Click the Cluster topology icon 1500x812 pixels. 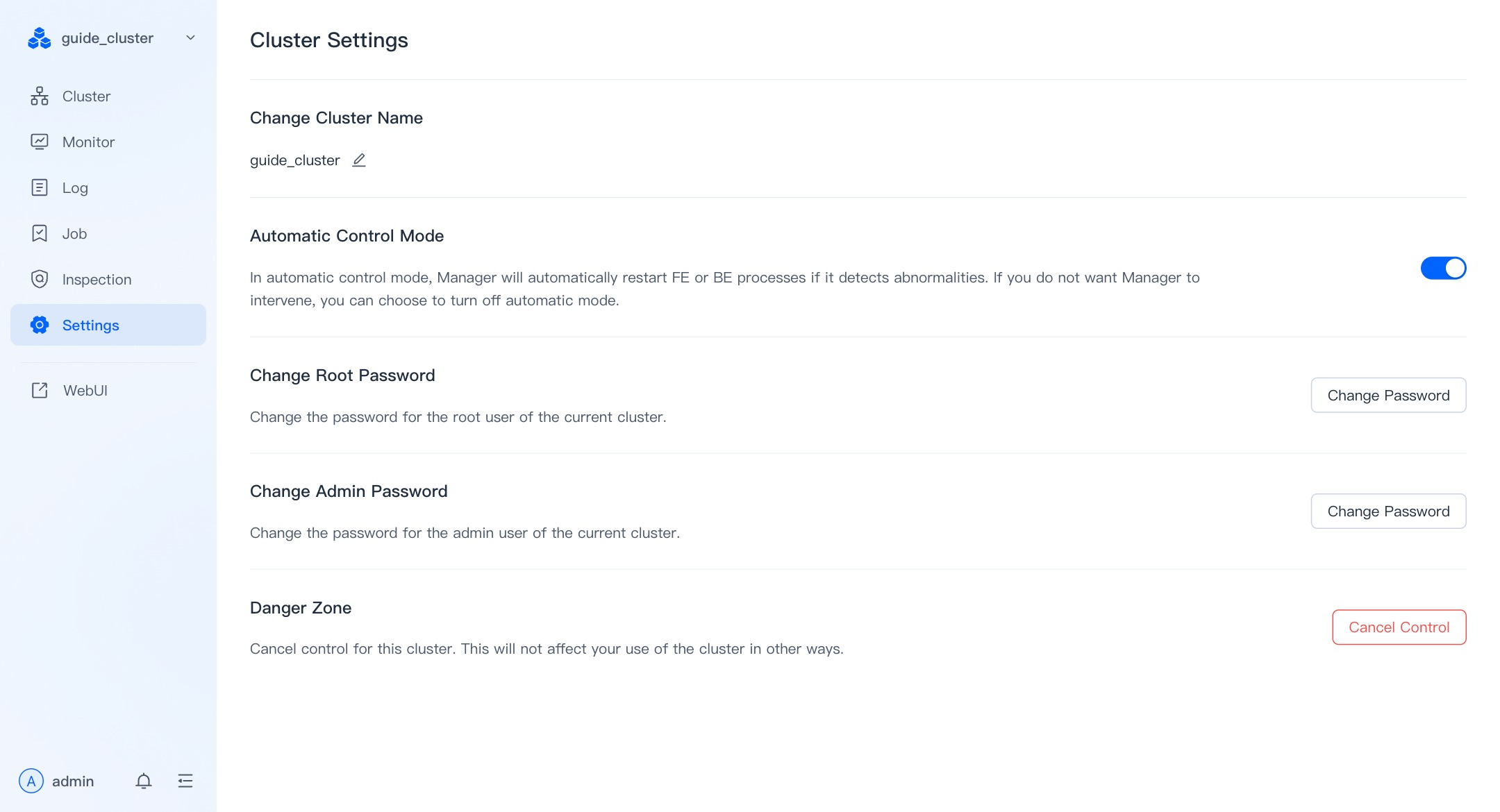pyautogui.click(x=40, y=96)
